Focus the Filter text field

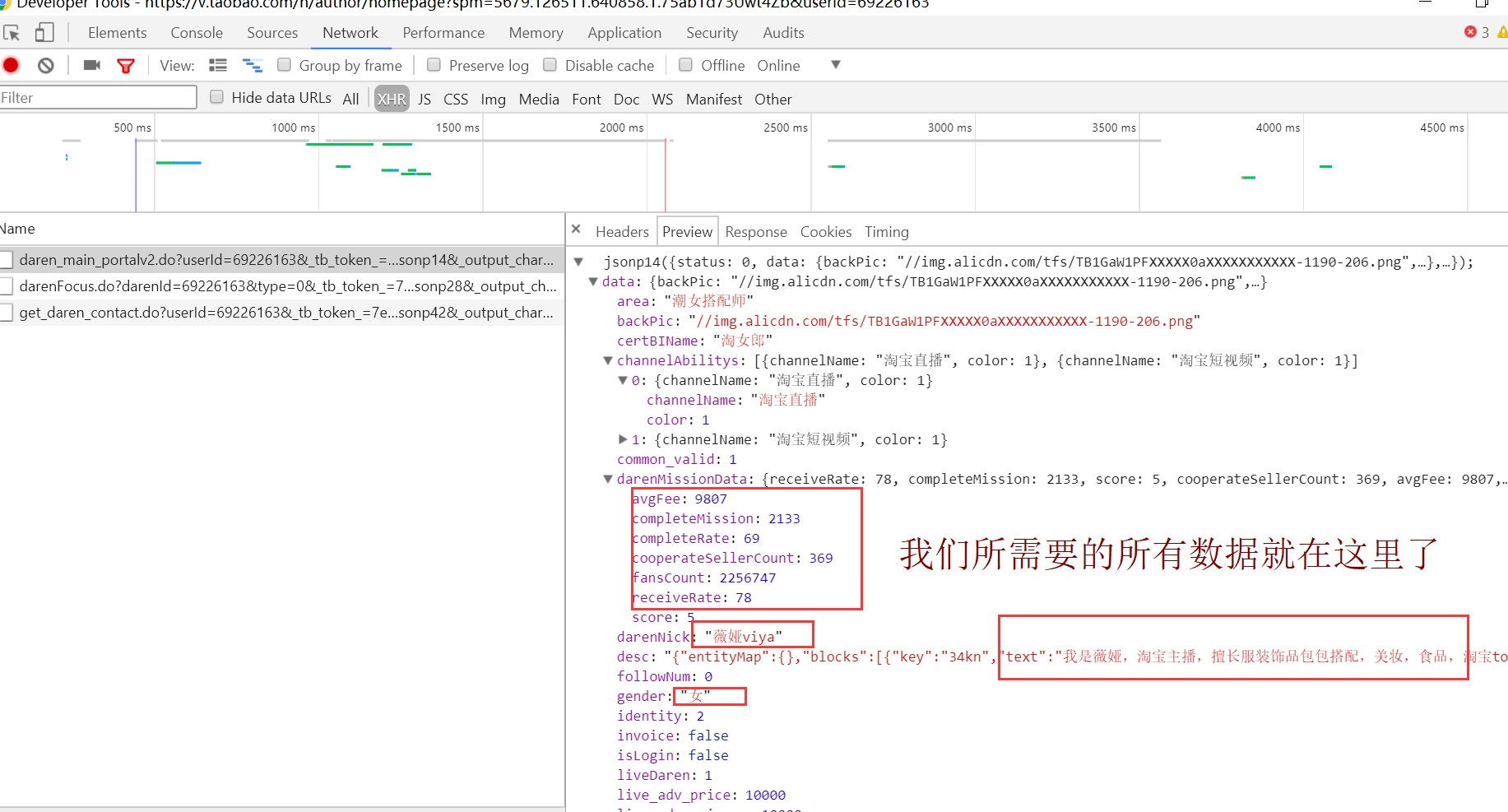point(98,97)
